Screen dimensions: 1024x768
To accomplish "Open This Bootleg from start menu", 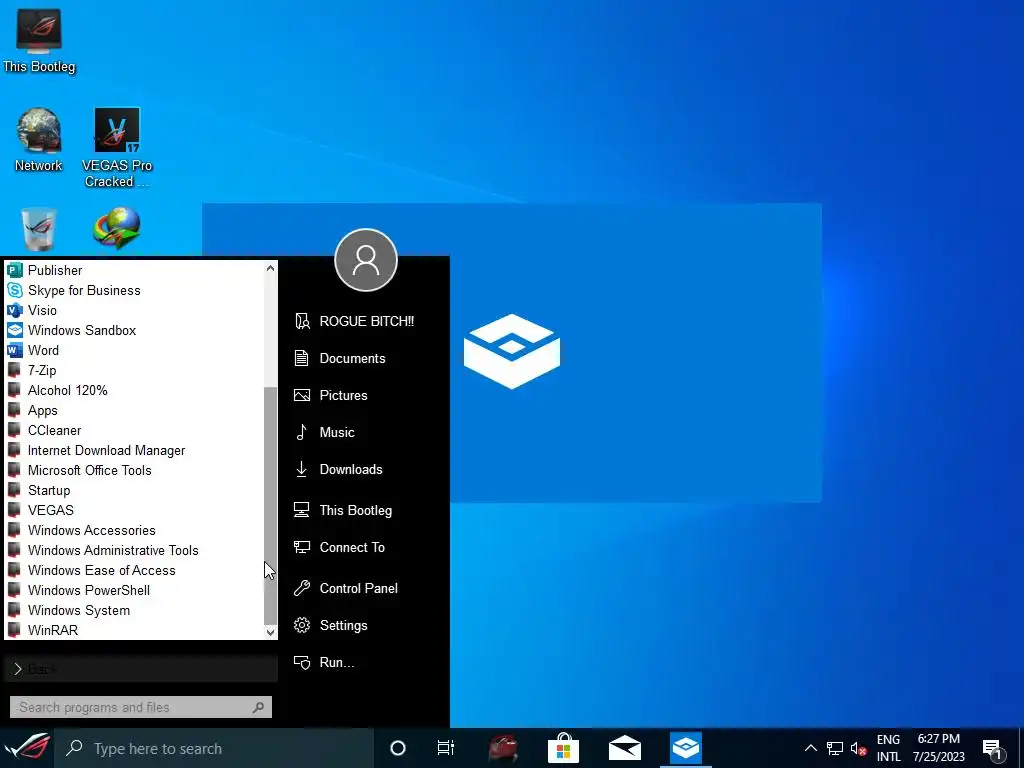I will [366, 510].
